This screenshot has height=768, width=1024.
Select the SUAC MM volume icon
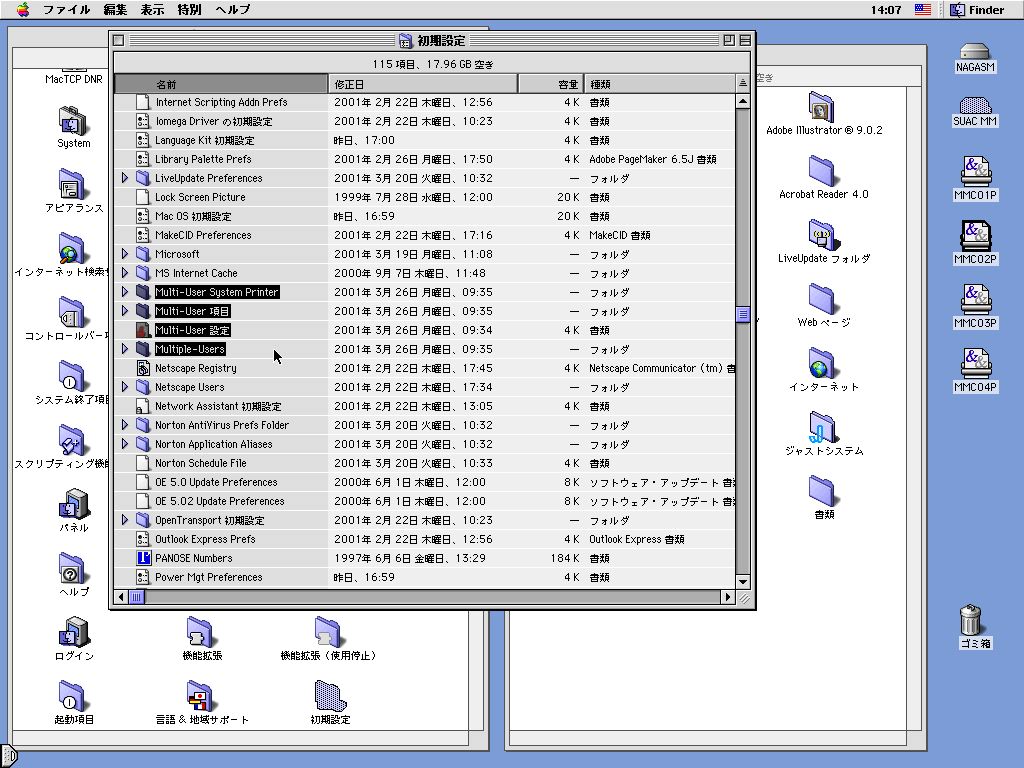(974, 106)
